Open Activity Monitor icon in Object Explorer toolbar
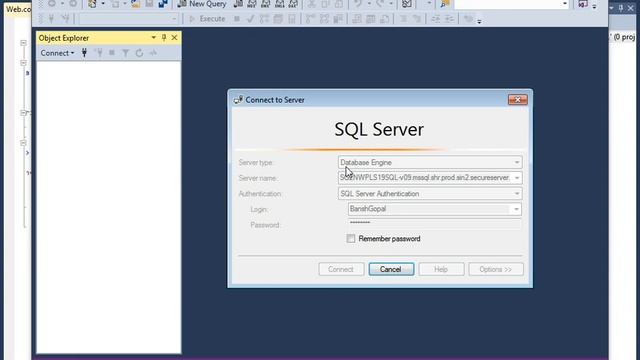 pyautogui.click(x=153, y=53)
